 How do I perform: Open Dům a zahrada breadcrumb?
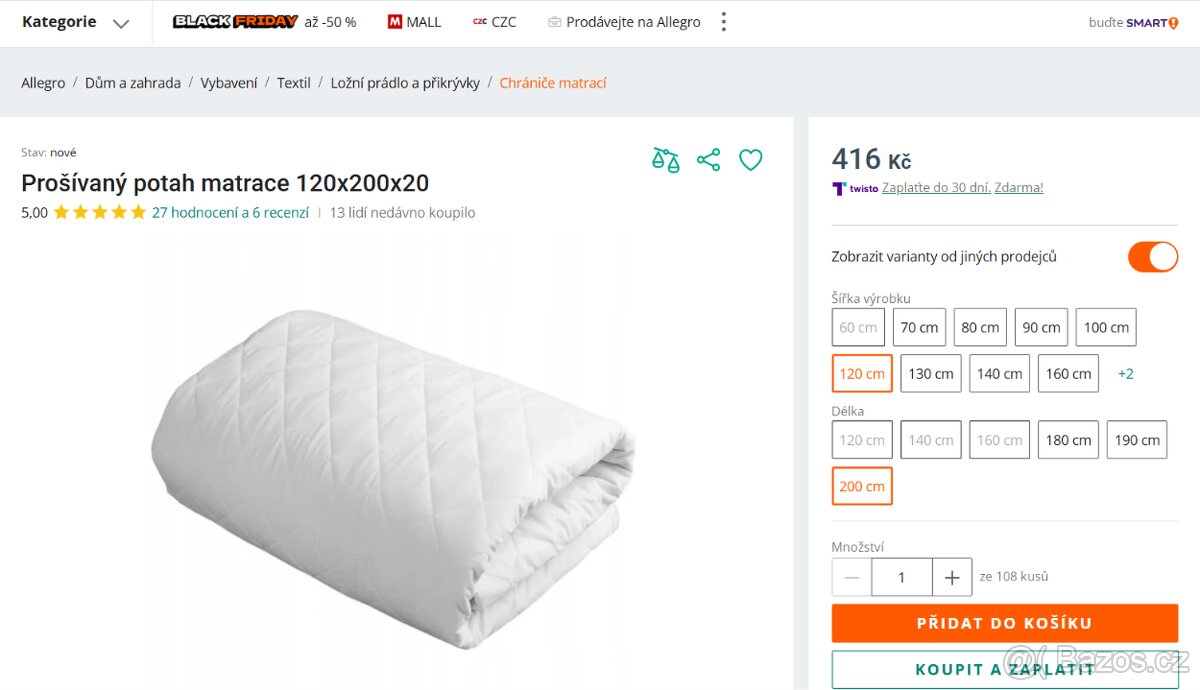(x=133, y=83)
